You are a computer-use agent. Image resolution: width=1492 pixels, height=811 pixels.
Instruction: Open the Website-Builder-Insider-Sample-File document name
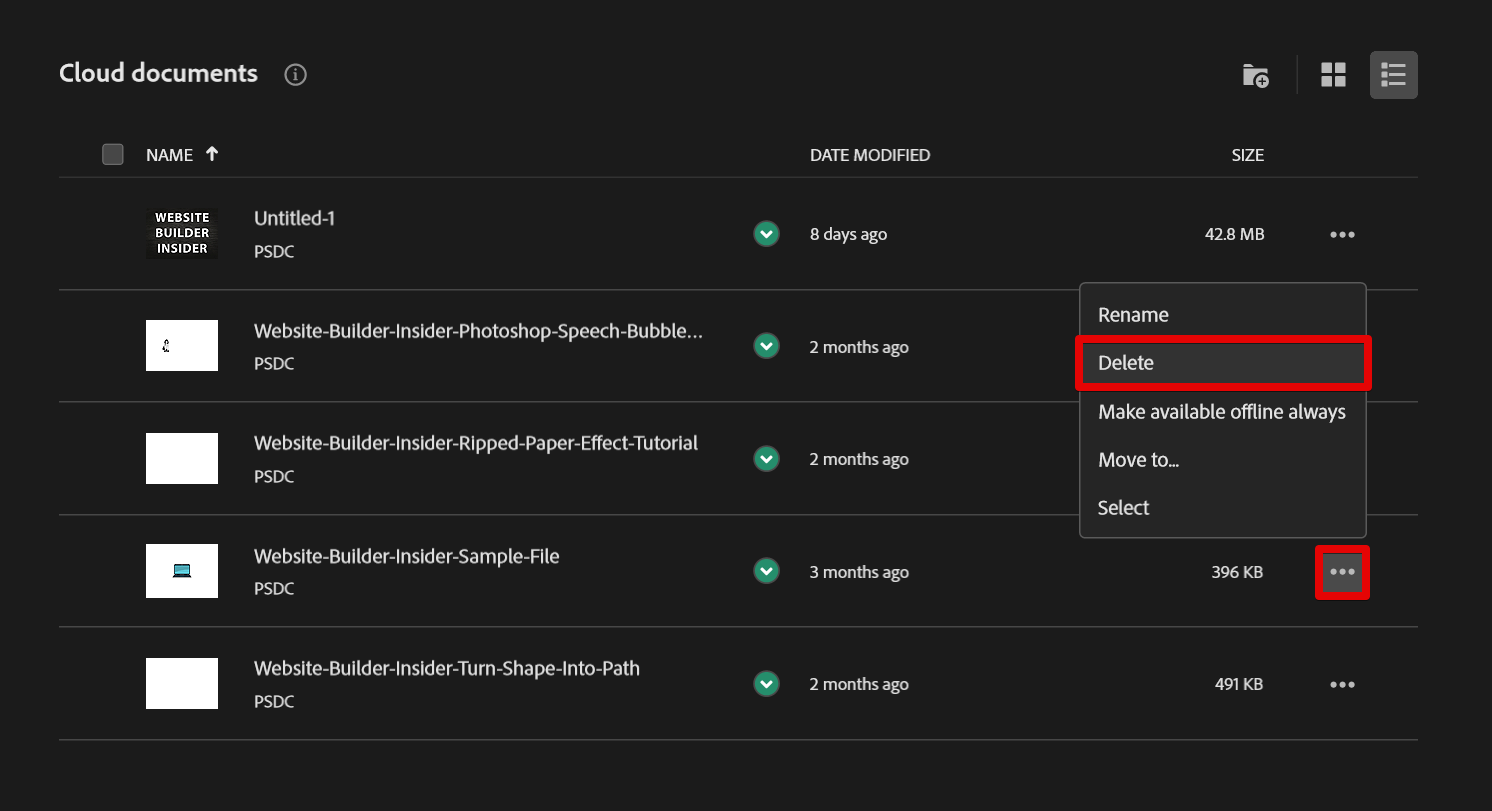pos(406,556)
